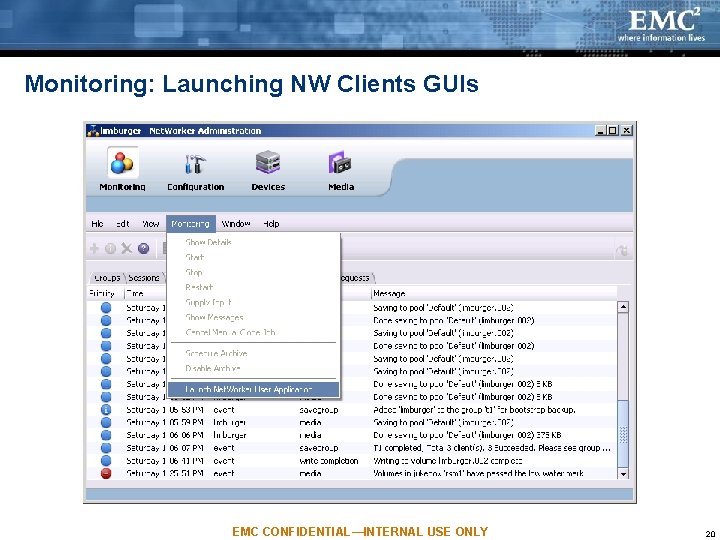Open the Window menu
Viewport: 720px width, 540px height.
tap(236, 224)
